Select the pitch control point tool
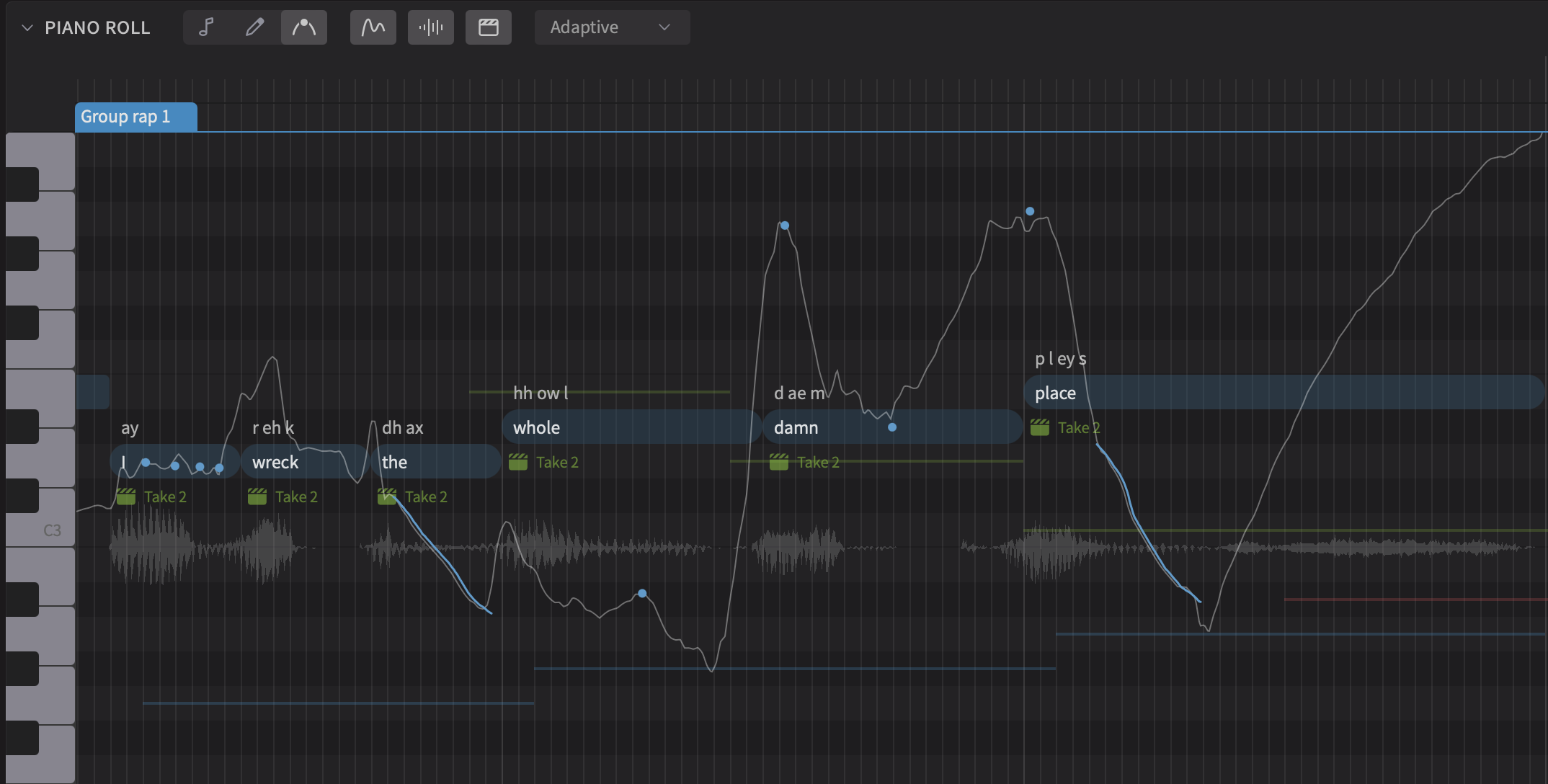This screenshot has width=1548, height=784. [303, 27]
